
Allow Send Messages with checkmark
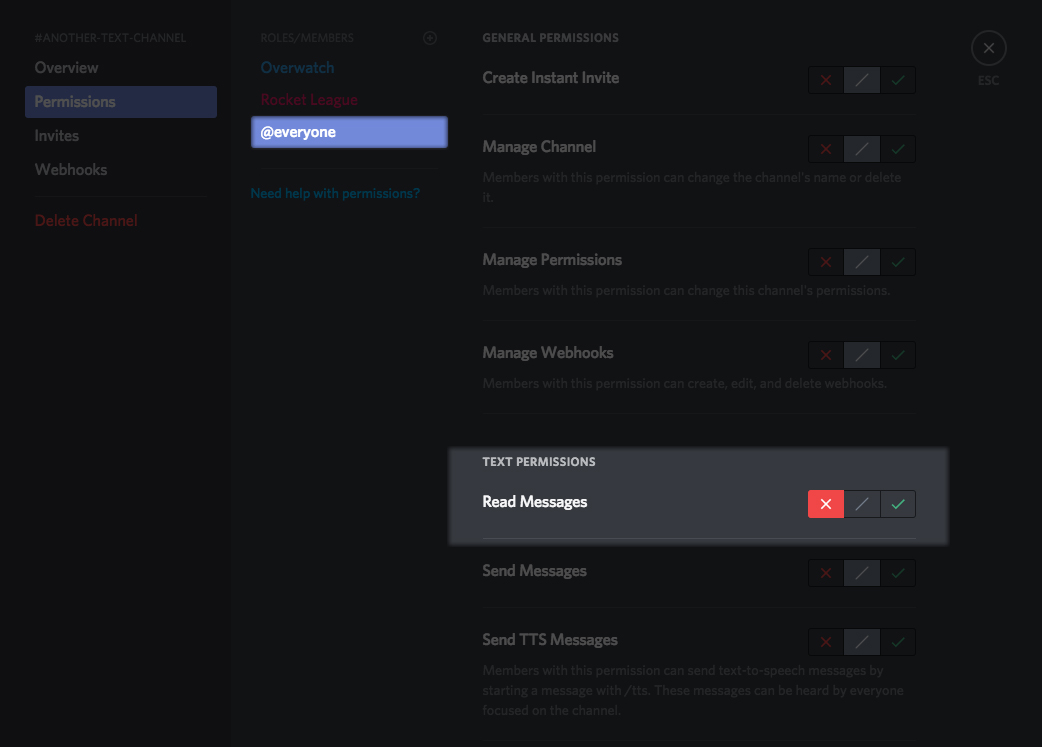click(898, 574)
